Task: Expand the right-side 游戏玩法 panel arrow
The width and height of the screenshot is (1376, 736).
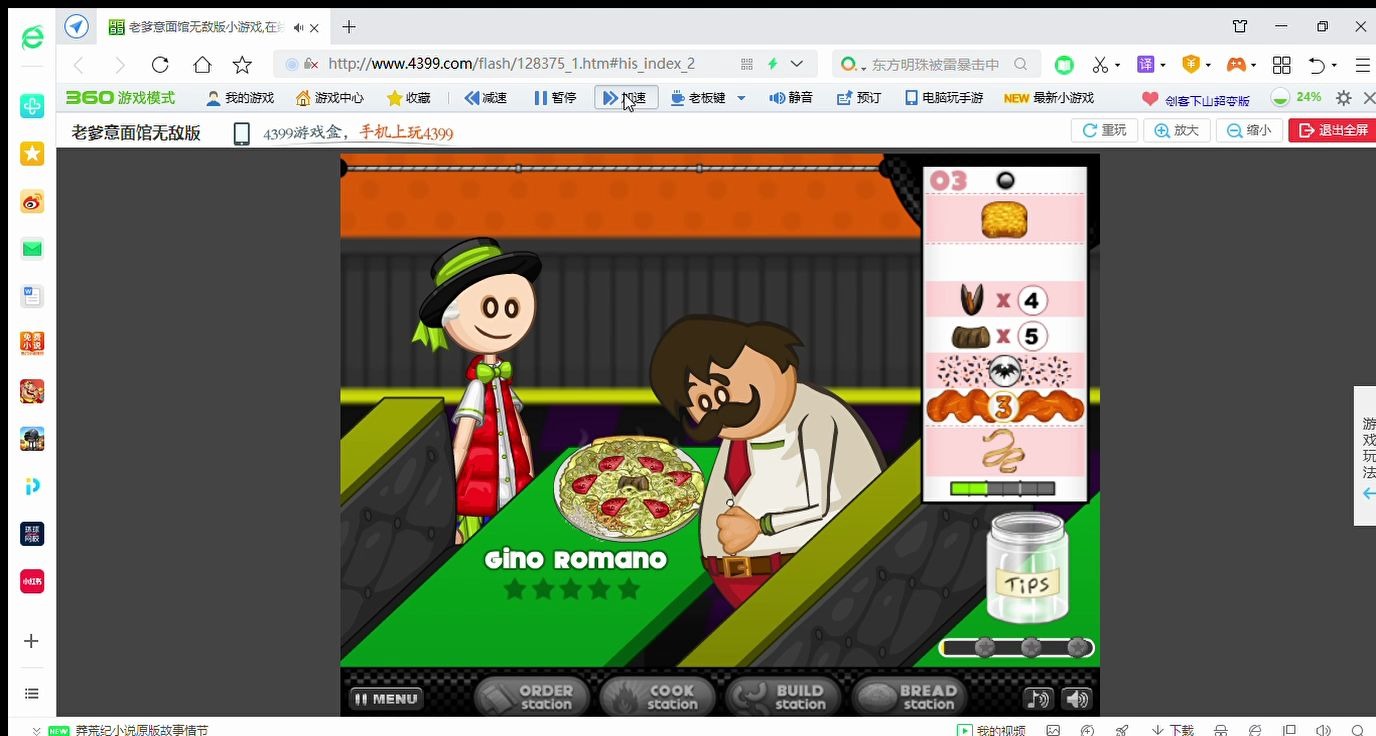Action: pos(1367,493)
